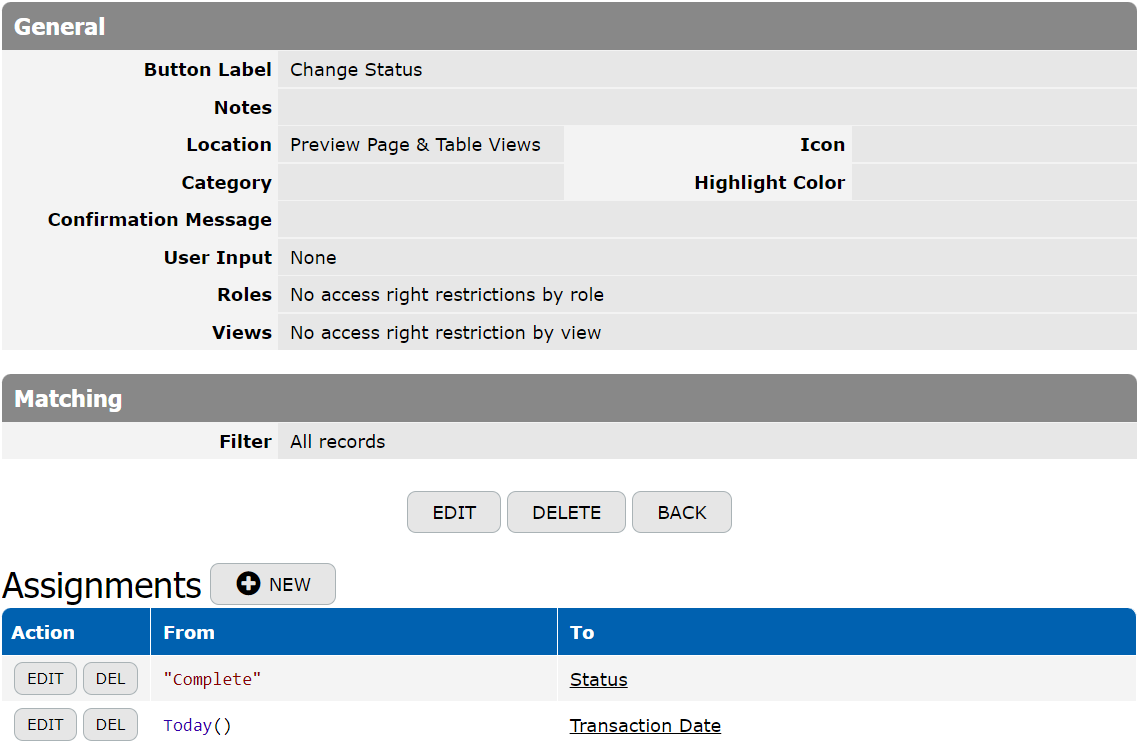Delete the "Complete" assignment row
Screen dimensions: 1140x753
pyautogui.click(x=111, y=679)
